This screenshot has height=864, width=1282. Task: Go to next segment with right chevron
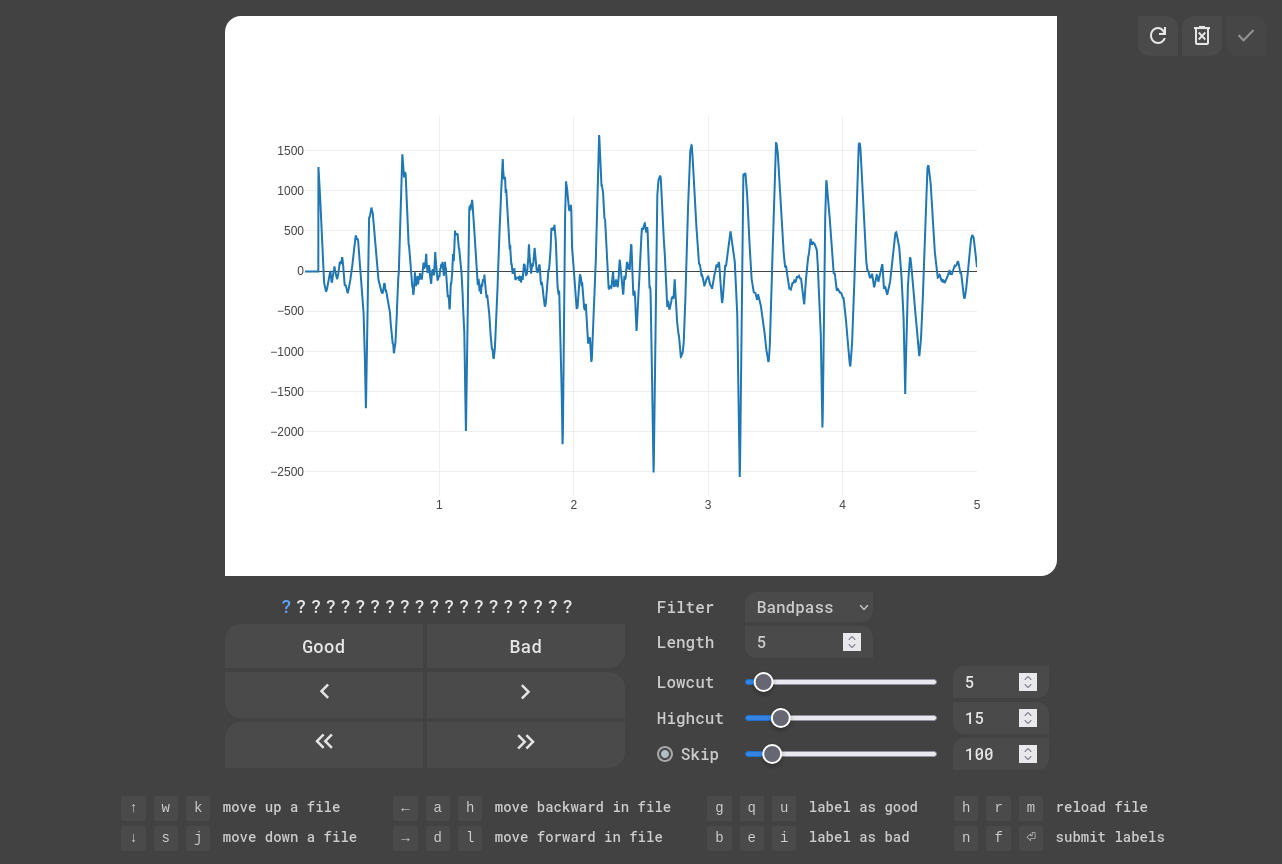pos(525,692)
